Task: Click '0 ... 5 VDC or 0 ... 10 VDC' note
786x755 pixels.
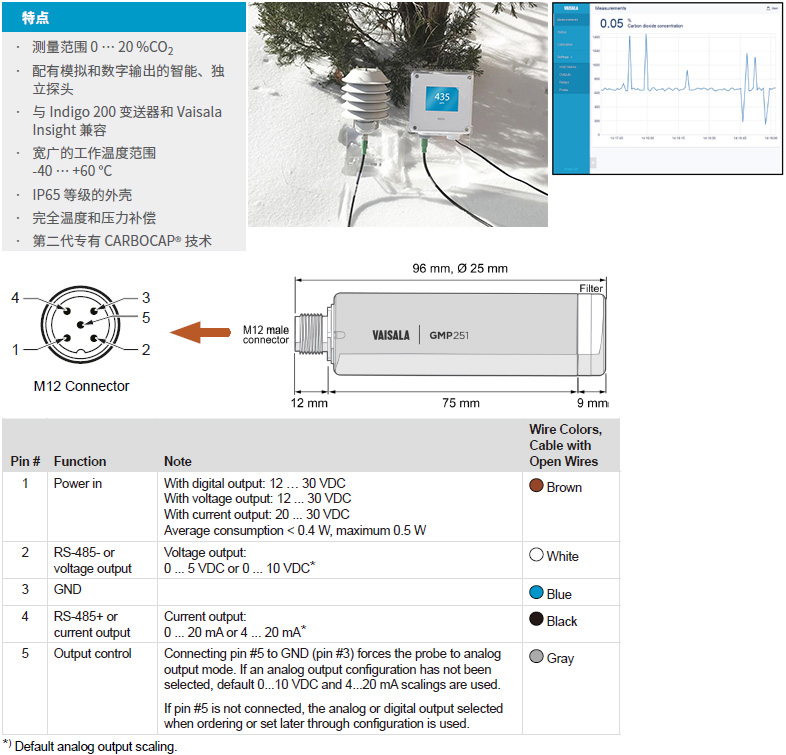Action: point(240,568)
